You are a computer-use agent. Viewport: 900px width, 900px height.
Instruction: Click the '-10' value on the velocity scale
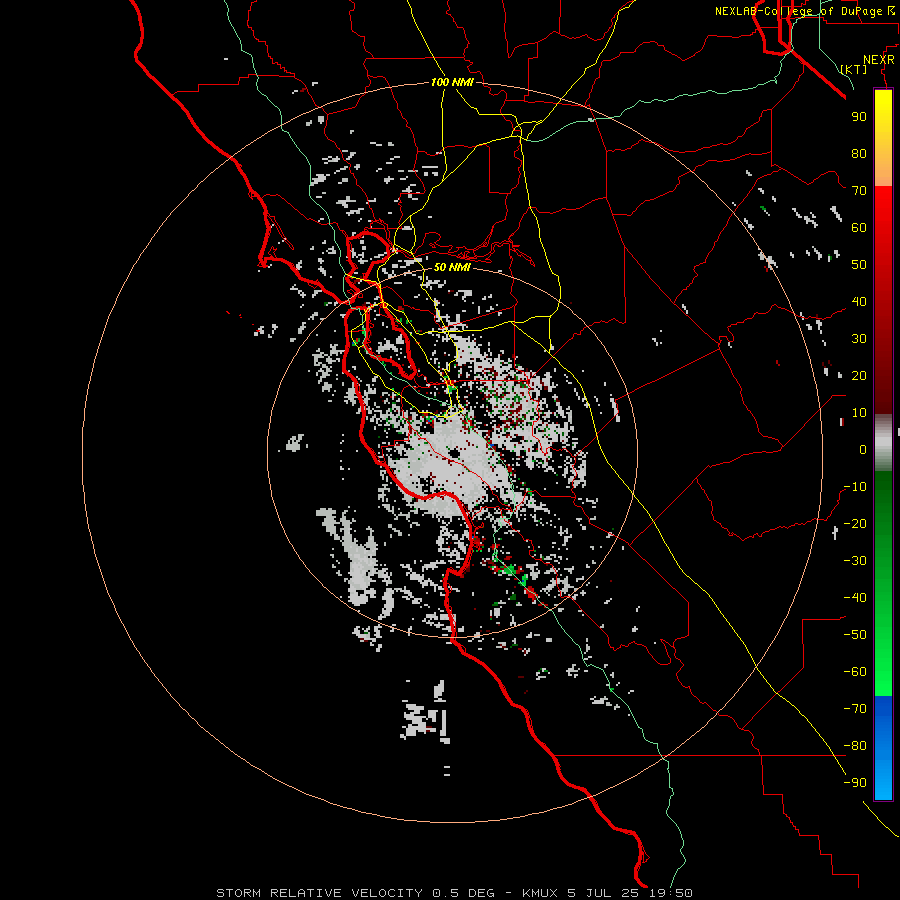click(855, 487)
